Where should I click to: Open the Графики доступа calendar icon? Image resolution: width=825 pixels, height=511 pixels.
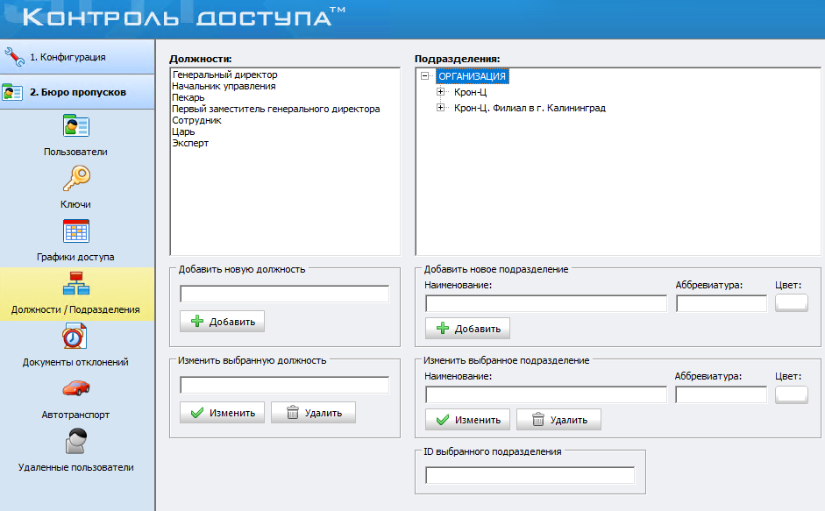tap(76, 231)
